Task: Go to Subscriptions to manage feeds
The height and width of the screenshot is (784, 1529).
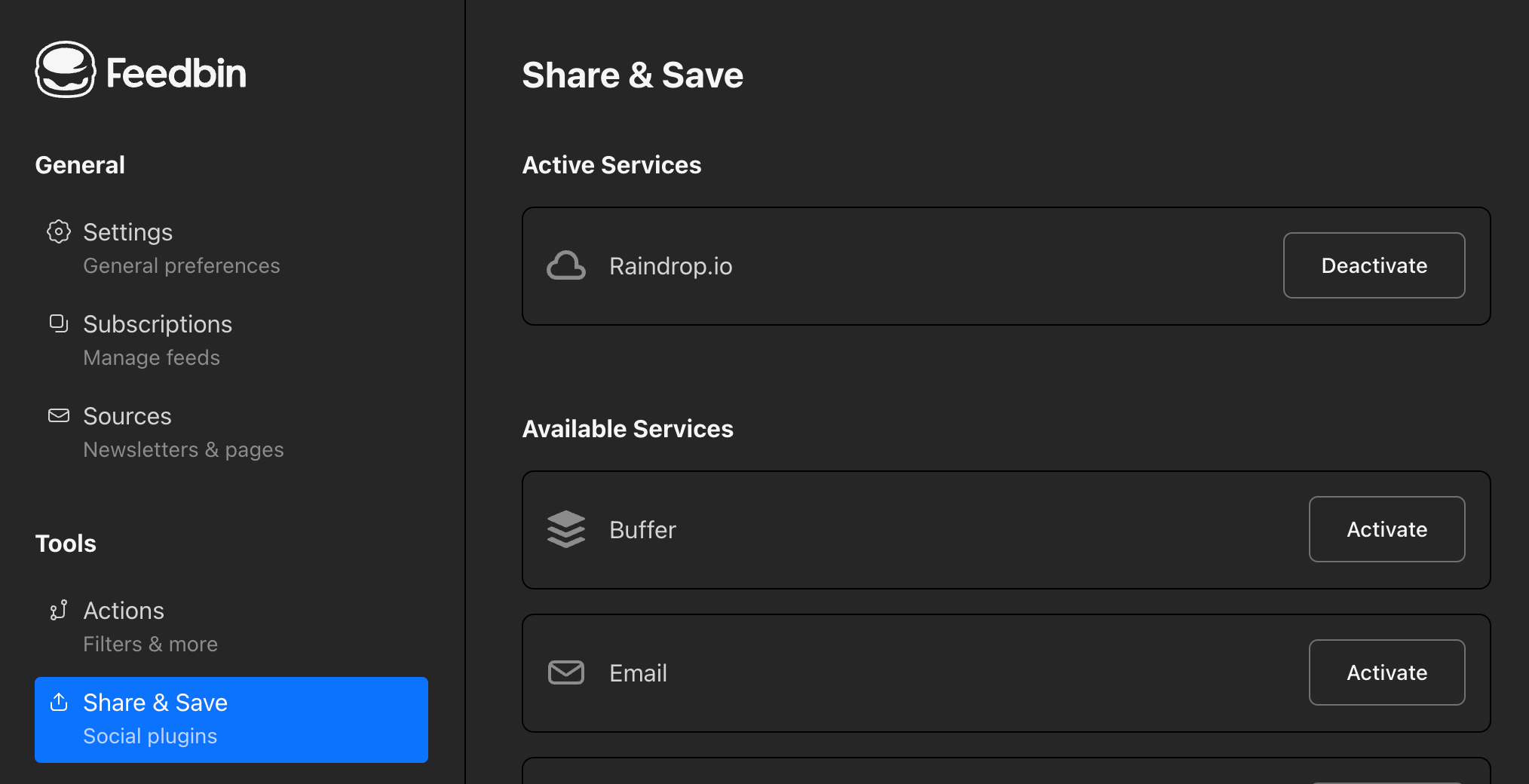Action: coord(158,340)
